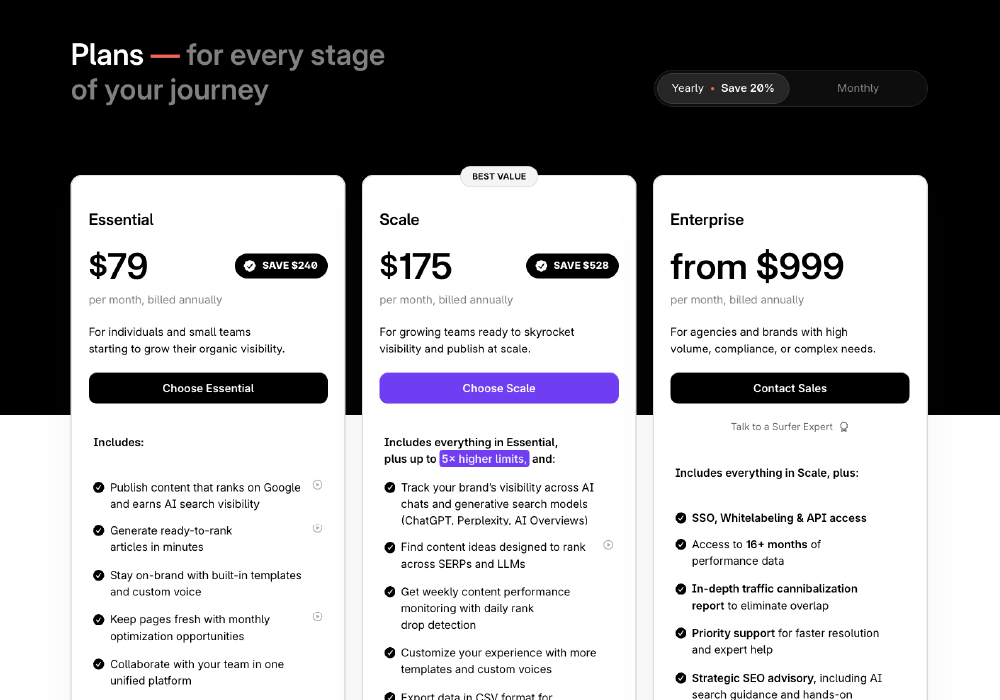Click the checkmark icon in SAVE $528 badge
1000x700 pixels.
point(541,266)
